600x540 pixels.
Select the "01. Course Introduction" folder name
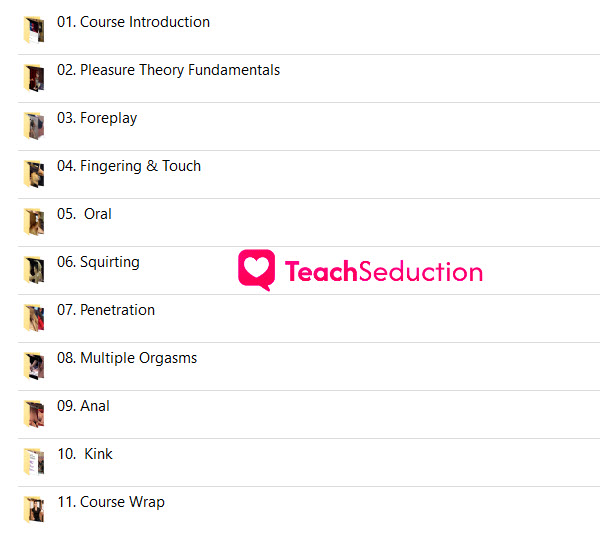[x=133, y=22]
